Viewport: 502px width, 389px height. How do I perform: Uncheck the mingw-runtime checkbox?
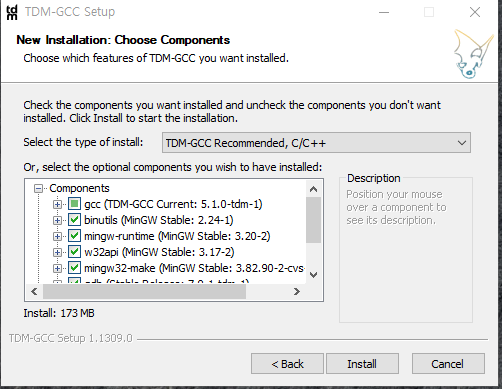tap(74, 236)
